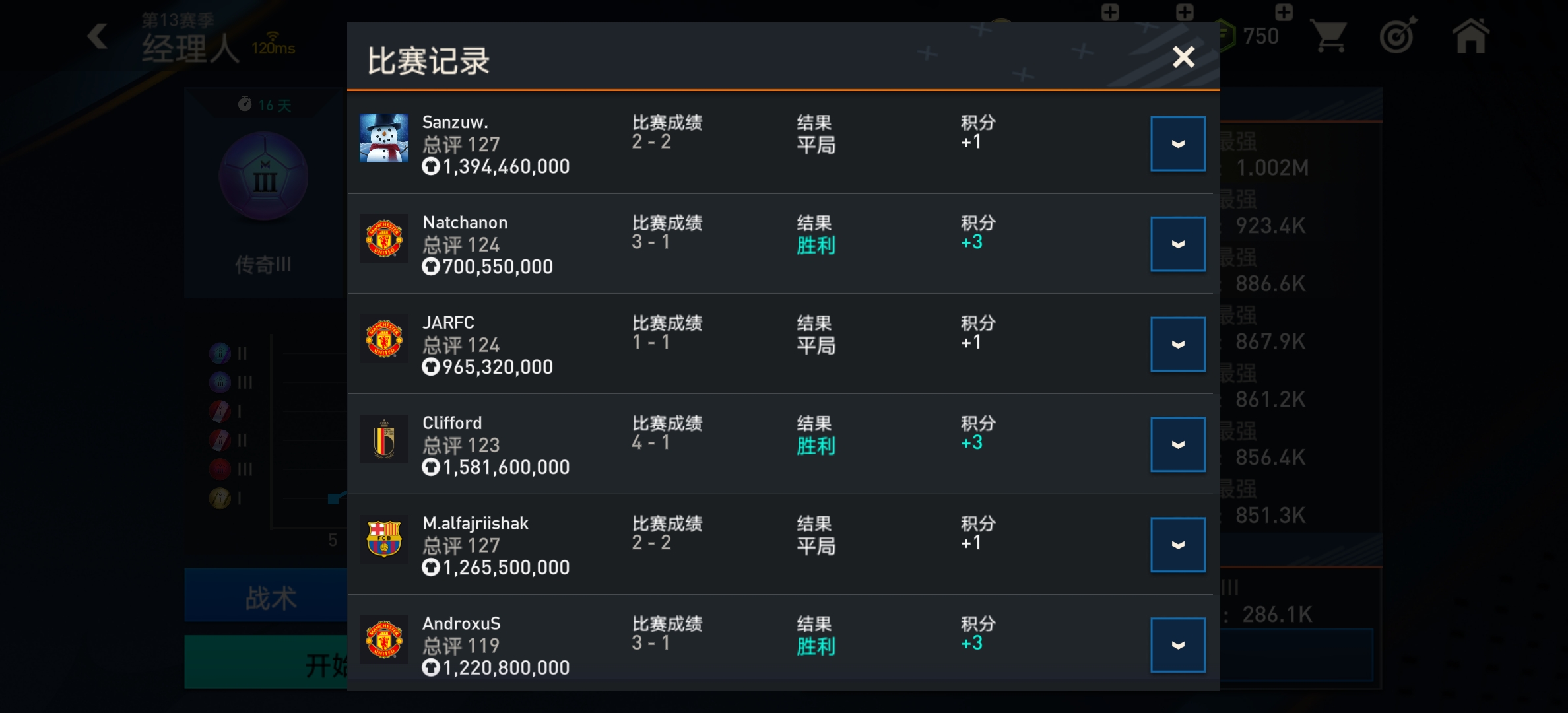Expand the Clifford 4-1 match details
The width and height of the screenshot is (1568, 713).
tap(1178, 445)
